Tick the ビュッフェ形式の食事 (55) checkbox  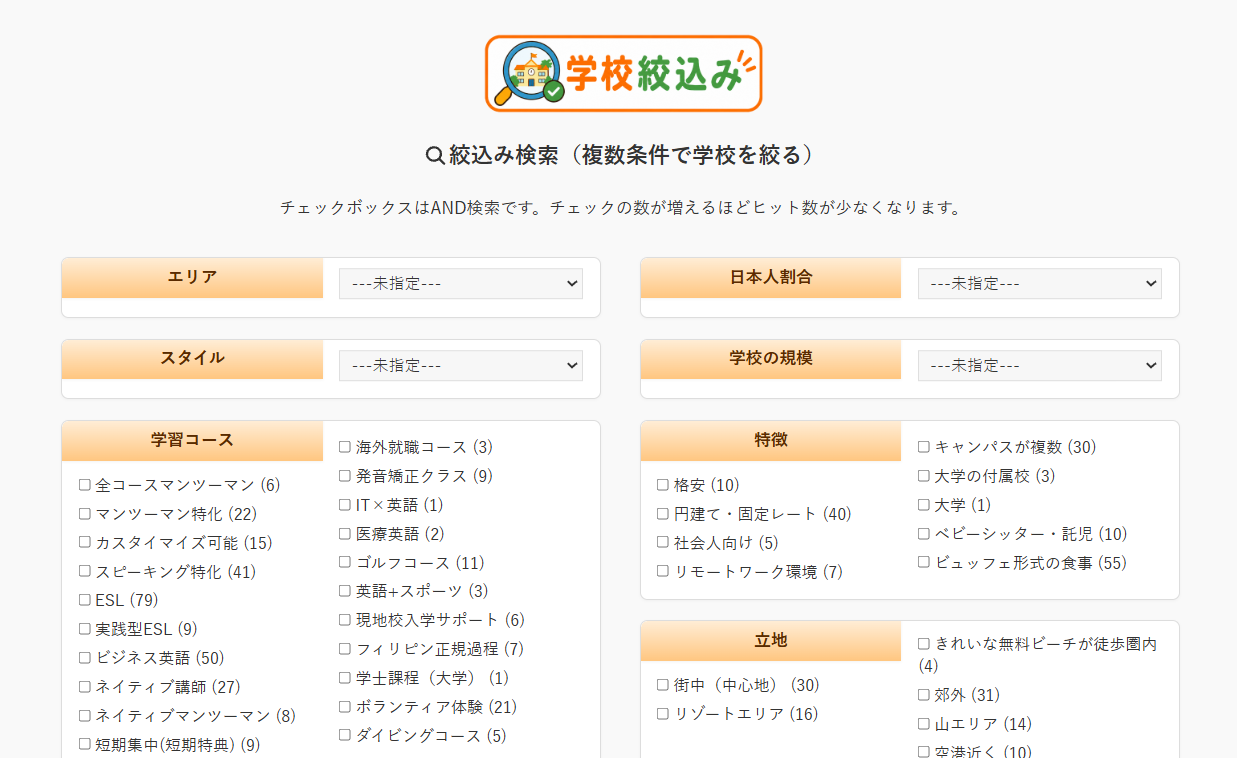(x=924, y=563)
